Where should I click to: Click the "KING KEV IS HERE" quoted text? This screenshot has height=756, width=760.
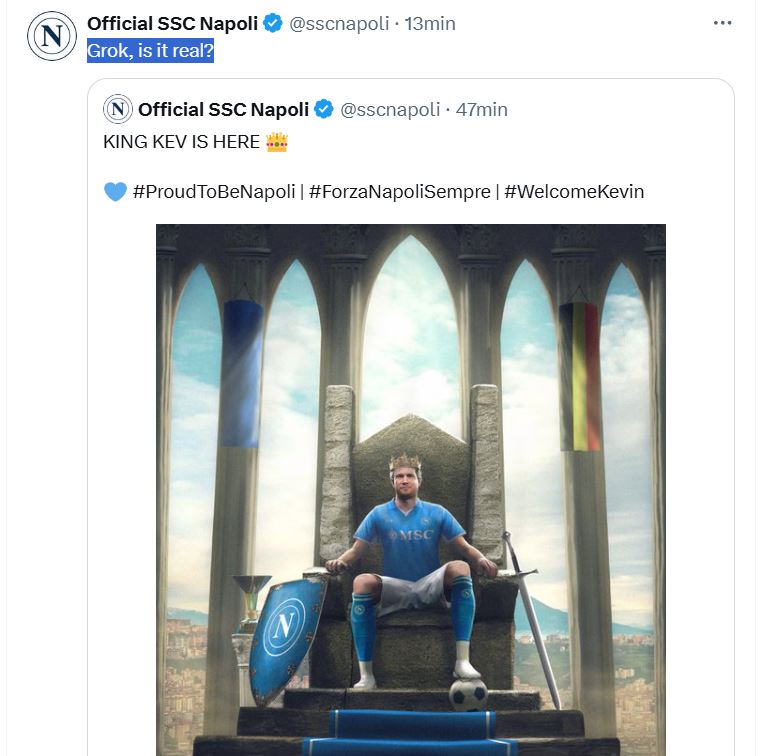point(182,143)
